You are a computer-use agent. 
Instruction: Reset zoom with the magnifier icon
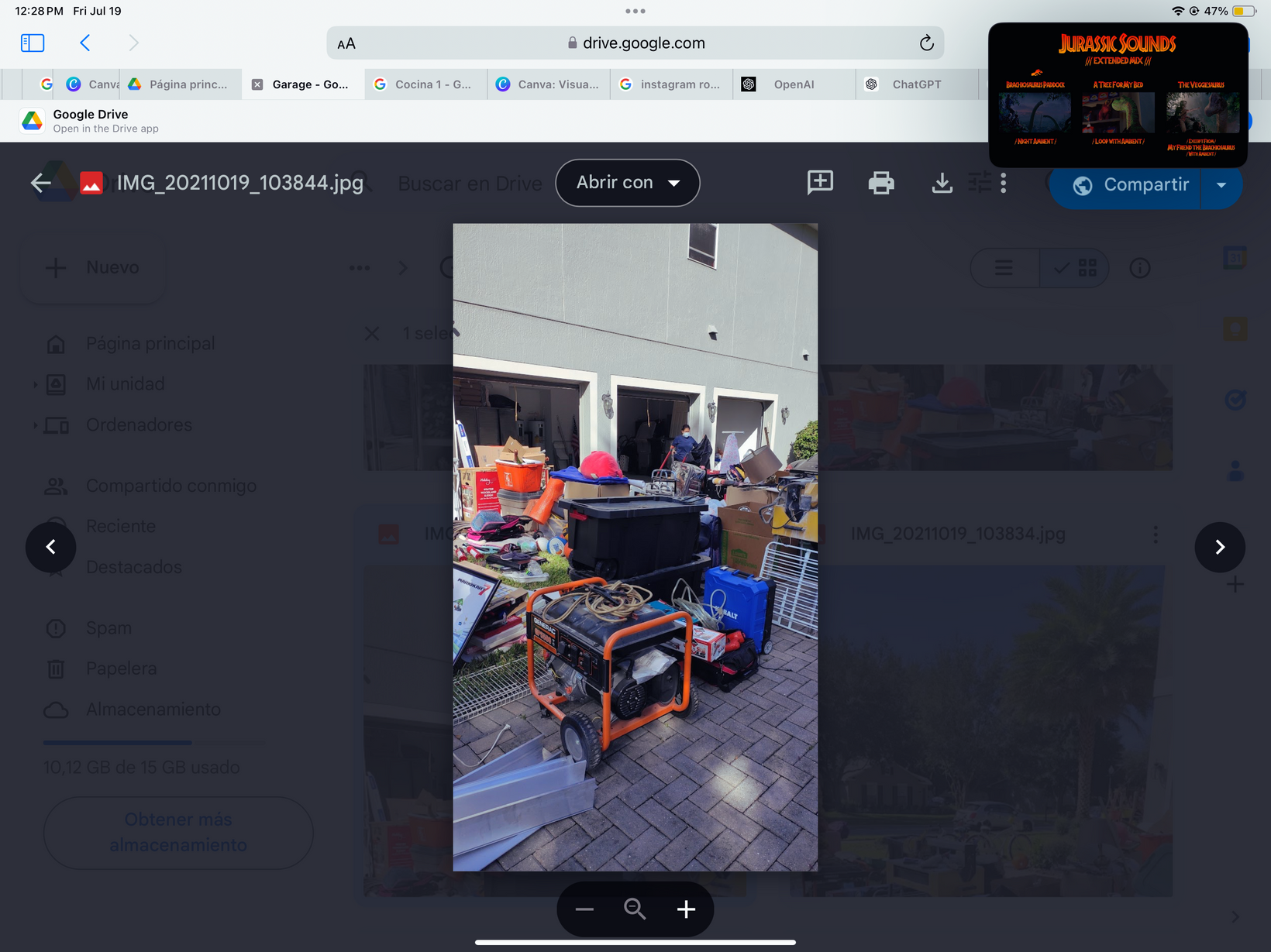(635, 909)
